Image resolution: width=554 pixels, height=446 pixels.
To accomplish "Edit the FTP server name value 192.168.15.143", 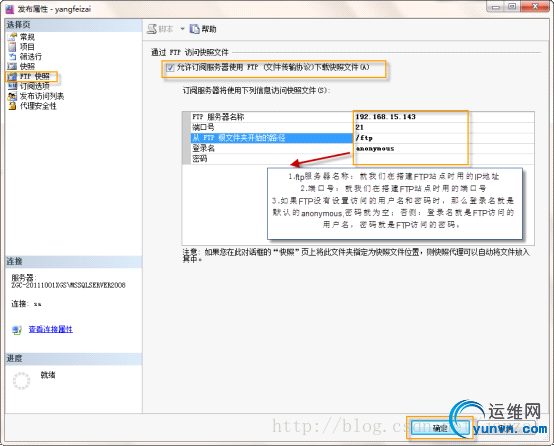I will pos(443,117).
